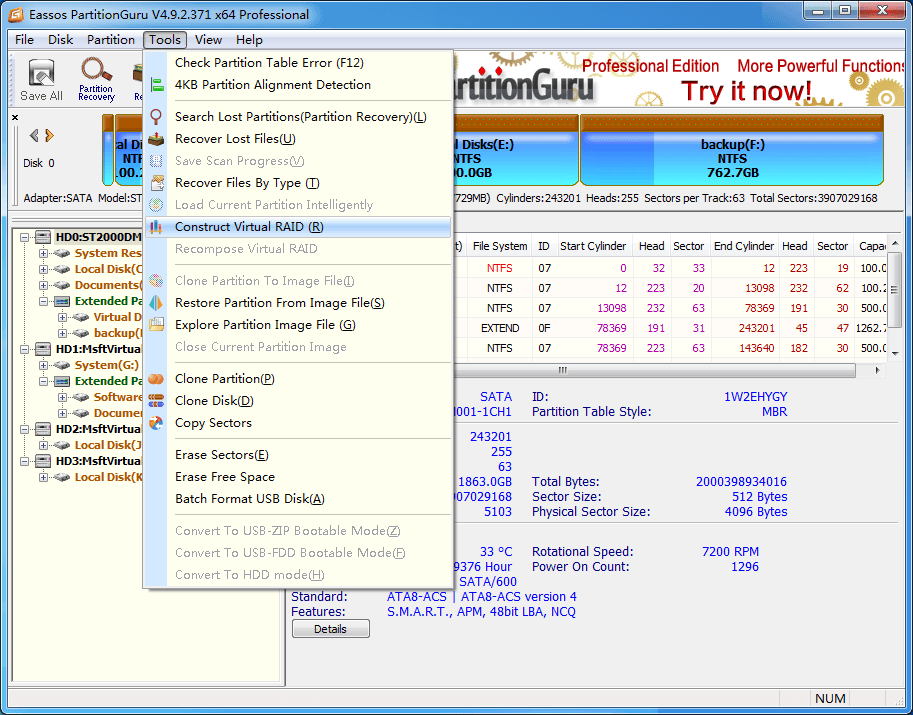The image size is (913, 715).
Task: Collapse the HD0:ST2000DM tree node
Action: [x=24, y=238]
